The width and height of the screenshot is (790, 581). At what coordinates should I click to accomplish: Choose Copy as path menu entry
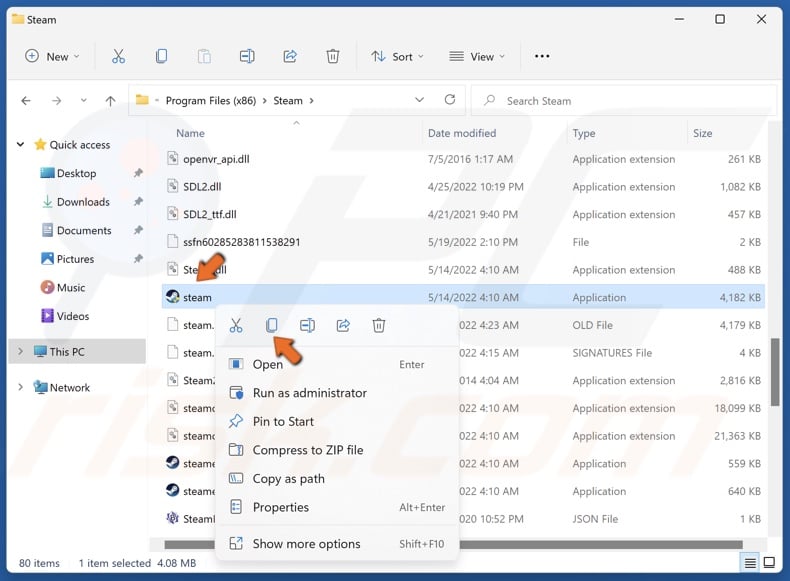(288, 479)
